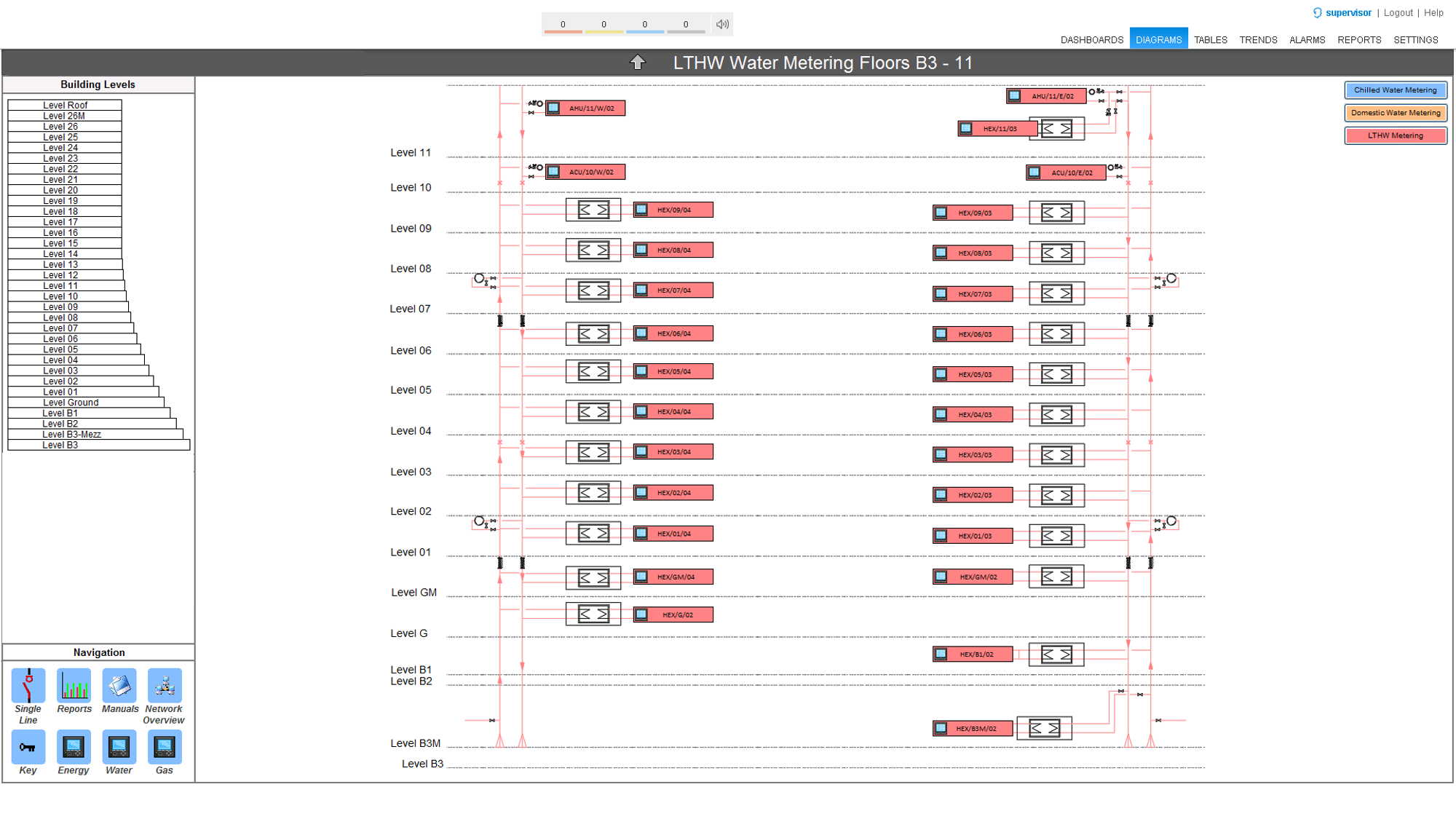The width and height of the screenshot is (1456, 819).
Task: Open the Network Overview icon
Action: click(165, 686)
